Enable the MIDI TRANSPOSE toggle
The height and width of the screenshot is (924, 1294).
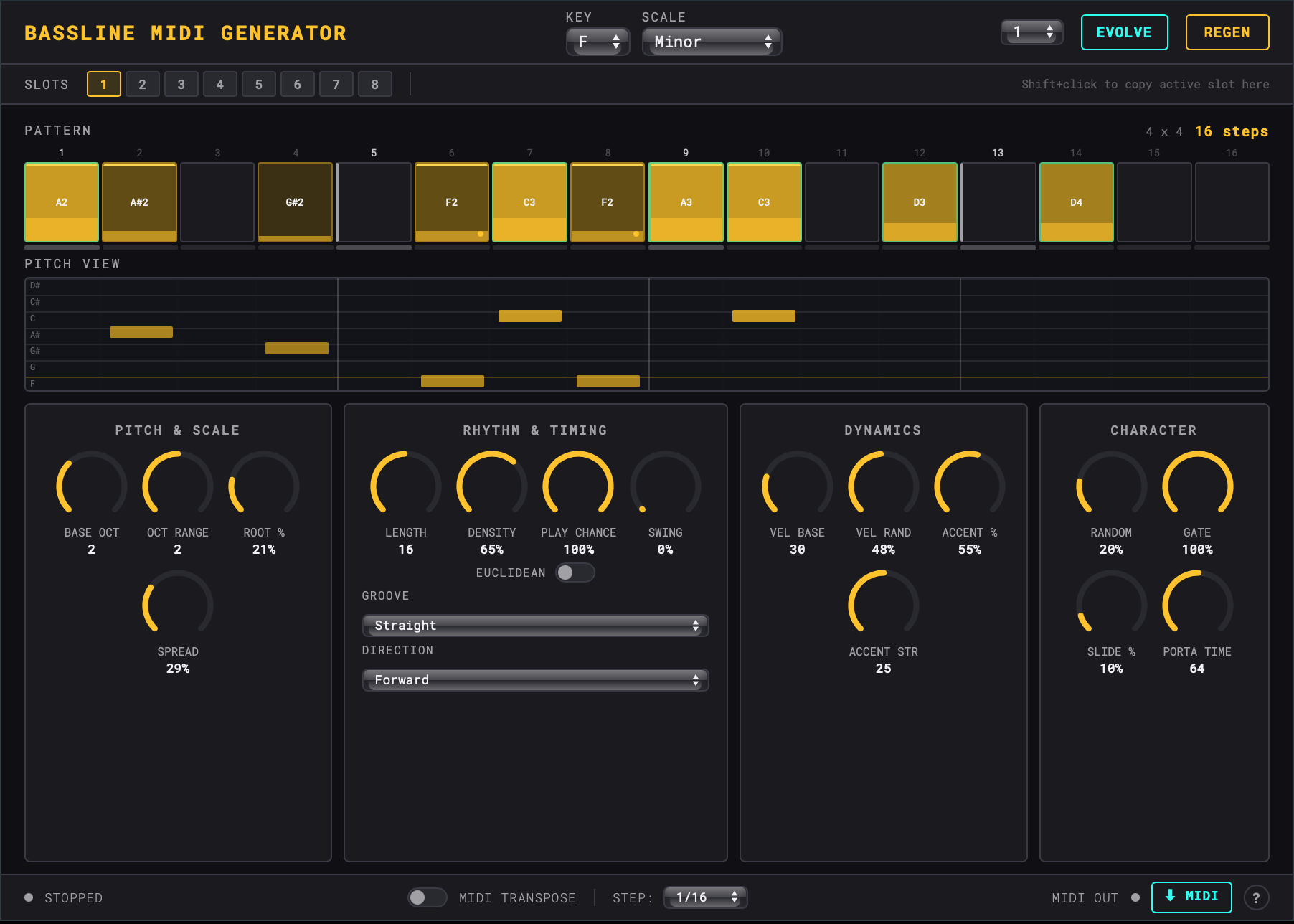pos(427,897)
